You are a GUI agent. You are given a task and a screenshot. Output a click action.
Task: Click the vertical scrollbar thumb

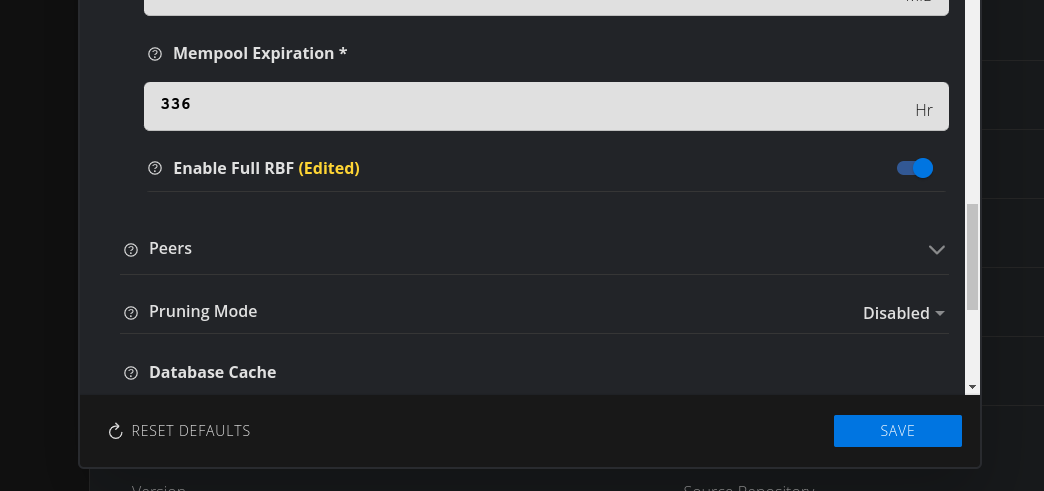click(972, 256)
